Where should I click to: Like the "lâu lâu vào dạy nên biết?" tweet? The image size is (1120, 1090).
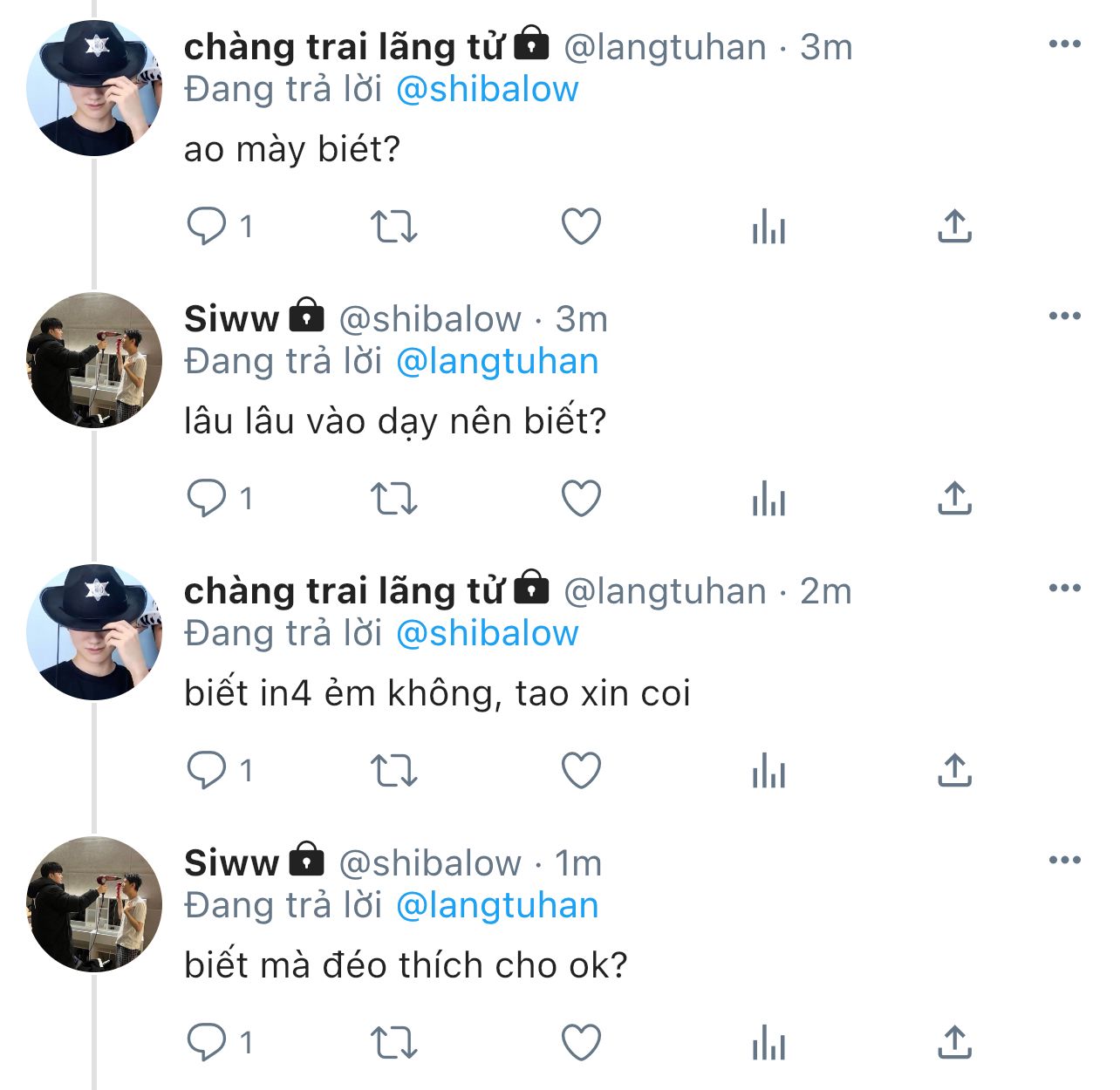(581, 499)
